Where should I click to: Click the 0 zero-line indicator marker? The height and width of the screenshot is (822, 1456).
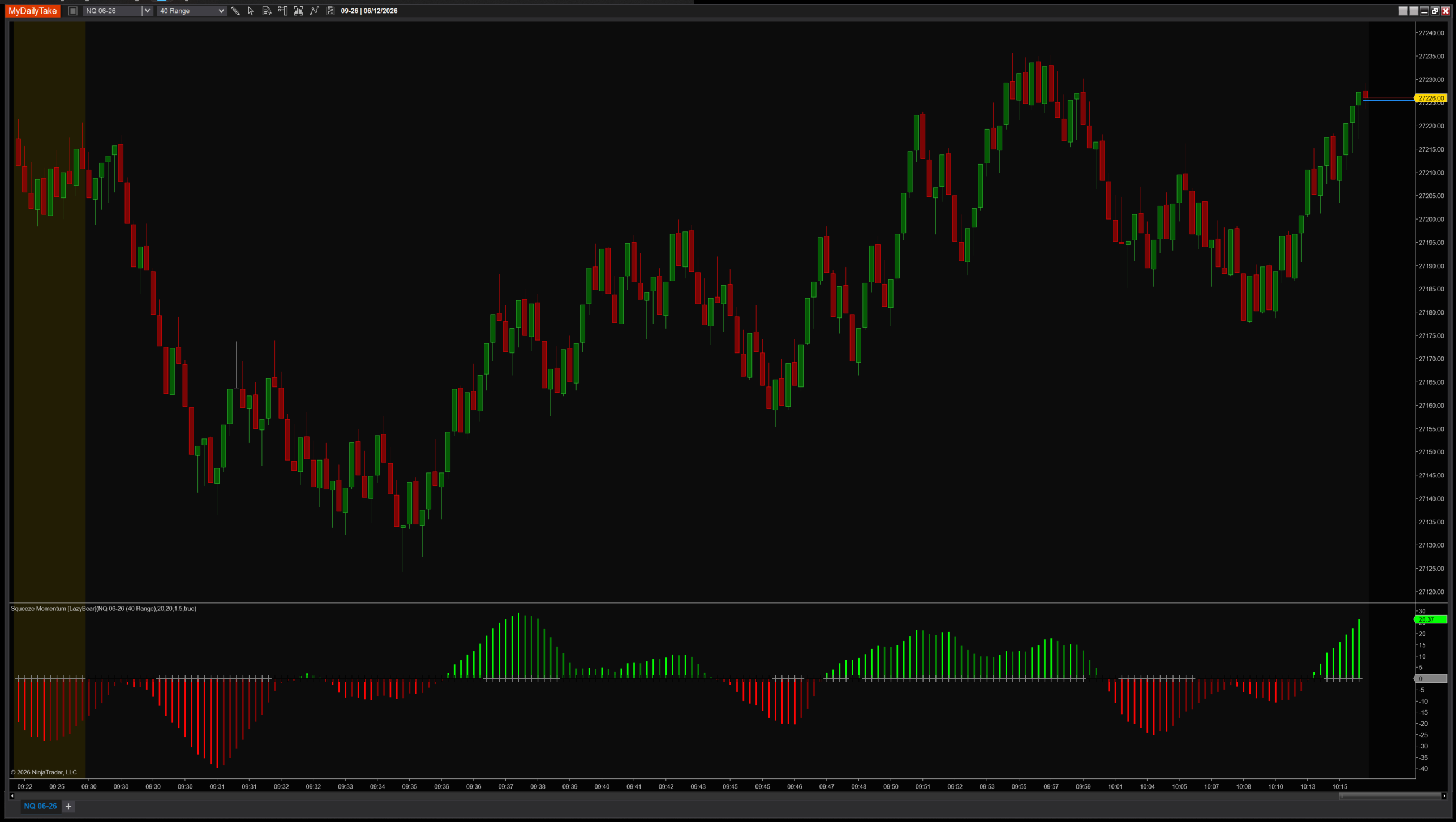pyautogui.click(x=1431, y=679)
